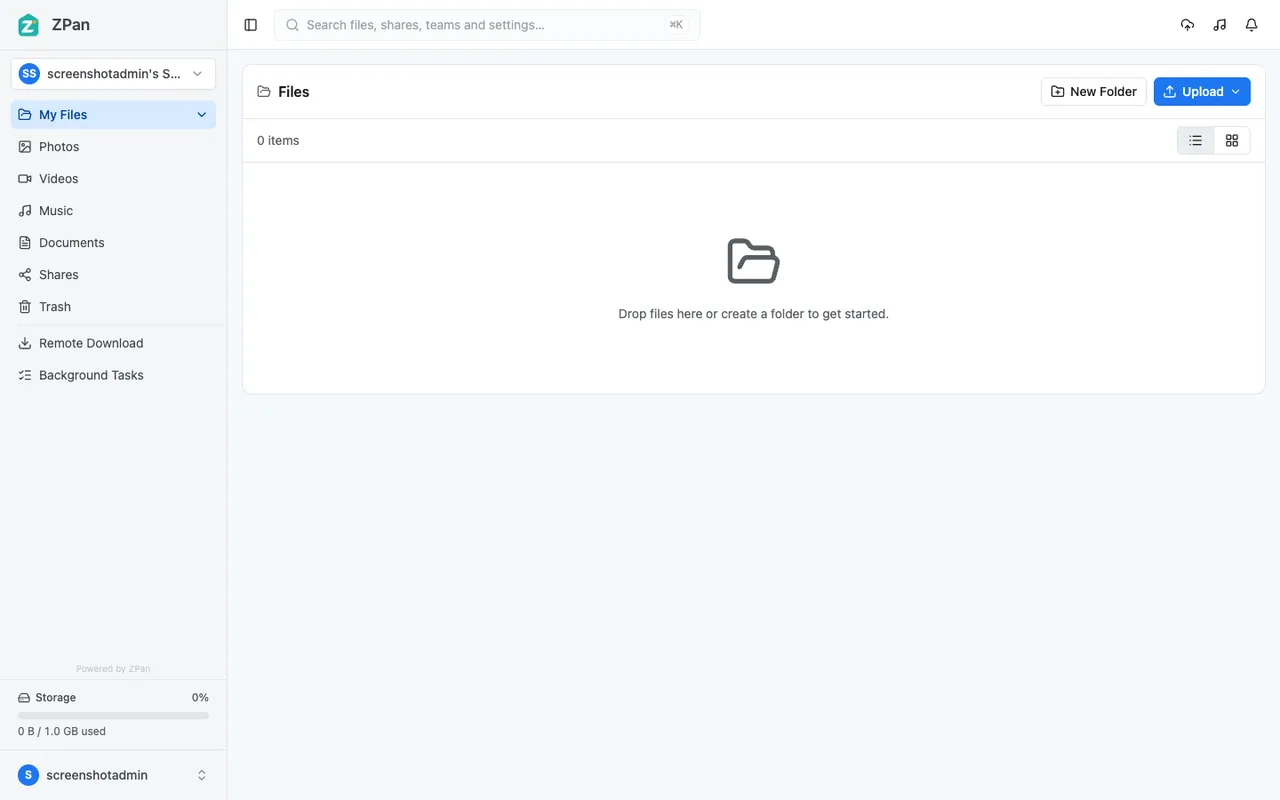This screenshot has width=1280, height=800.
Task: Open Remote Download page
Action: point(113,343)
